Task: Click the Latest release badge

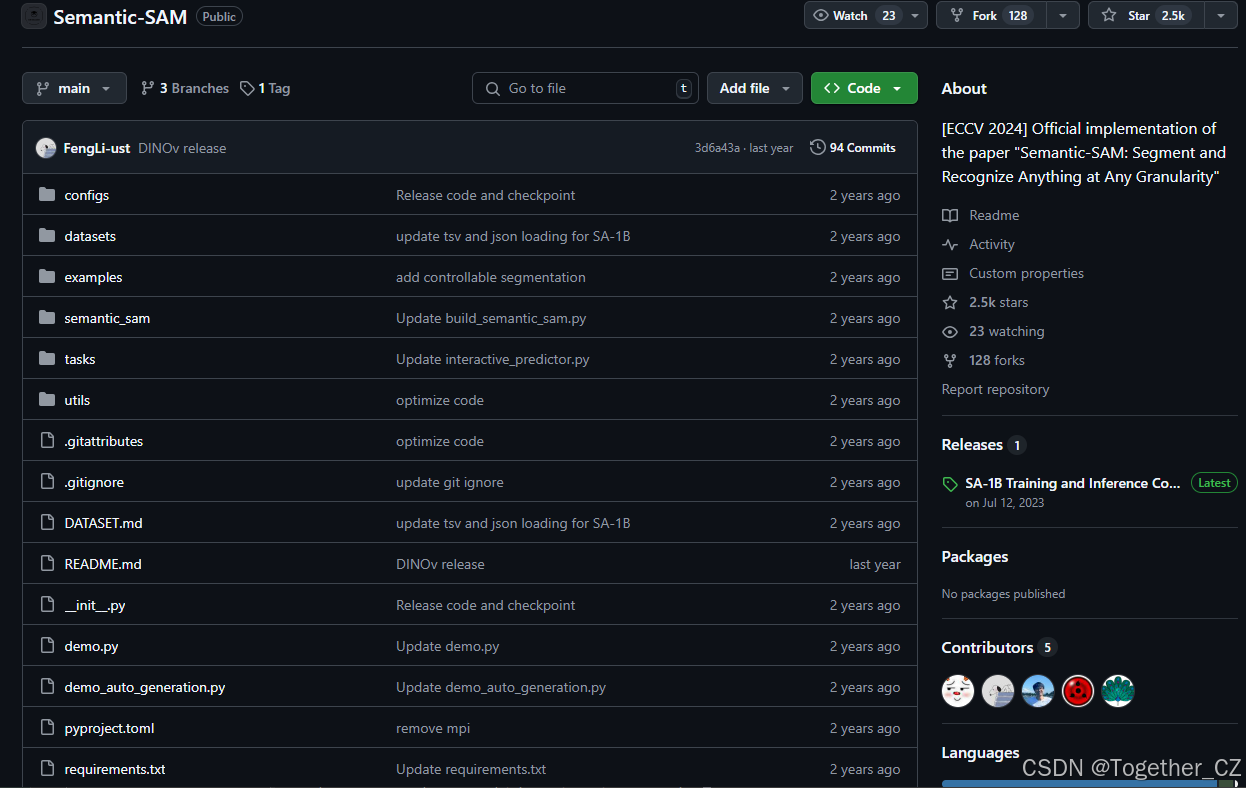Action: (x=1214, y=483)
